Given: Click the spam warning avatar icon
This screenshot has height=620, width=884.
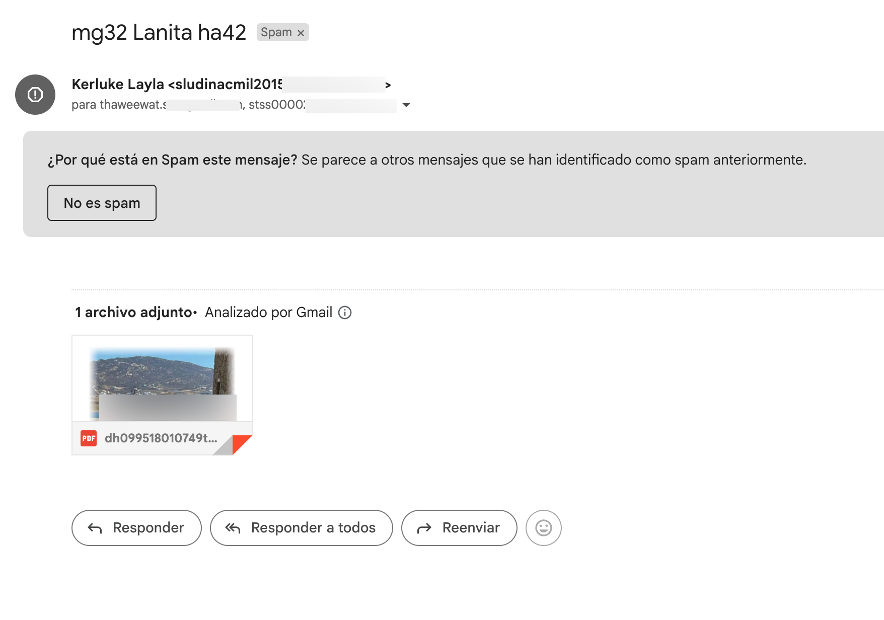Looking at the screenshot, I should click(35, 95).
